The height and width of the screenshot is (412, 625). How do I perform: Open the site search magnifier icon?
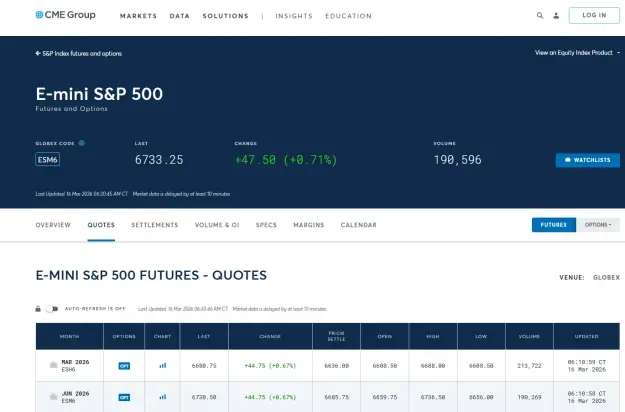[x=540, y=16]
